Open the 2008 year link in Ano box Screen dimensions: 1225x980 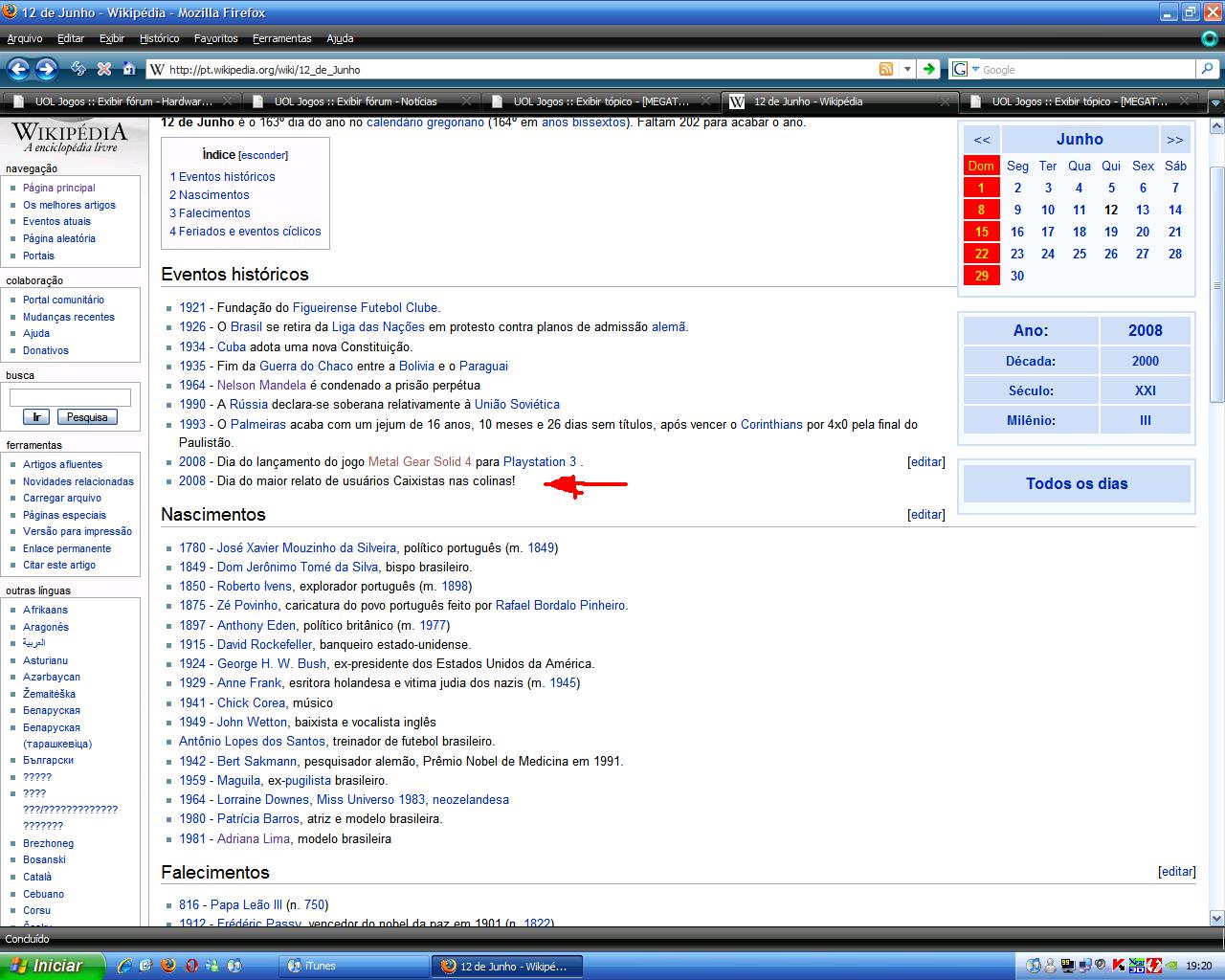coord(1145,330)
